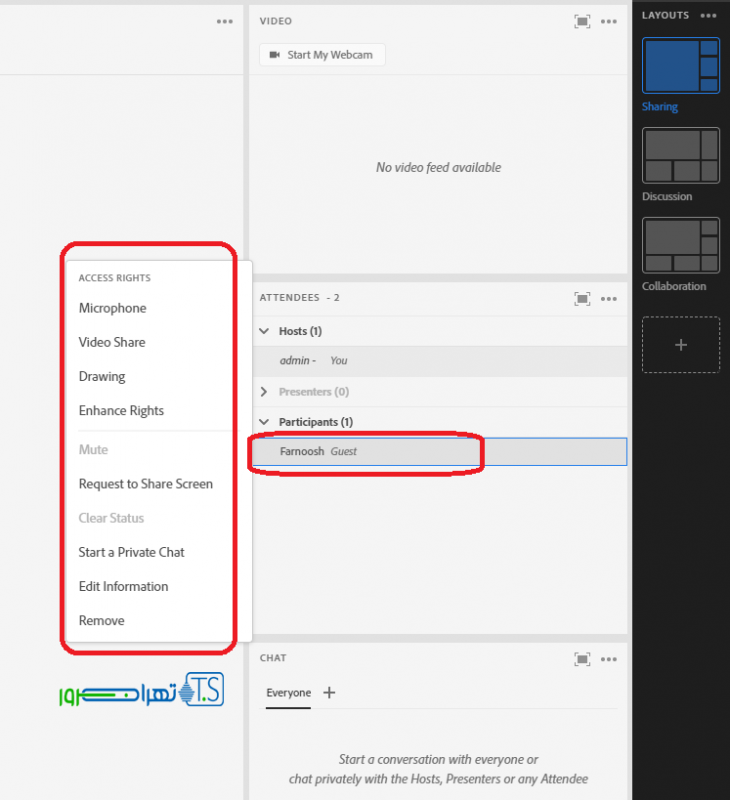The height and width of the screenshot is (800, 730).
Task: Open the Everyone chat tab
Action: (x=288, y=693)
